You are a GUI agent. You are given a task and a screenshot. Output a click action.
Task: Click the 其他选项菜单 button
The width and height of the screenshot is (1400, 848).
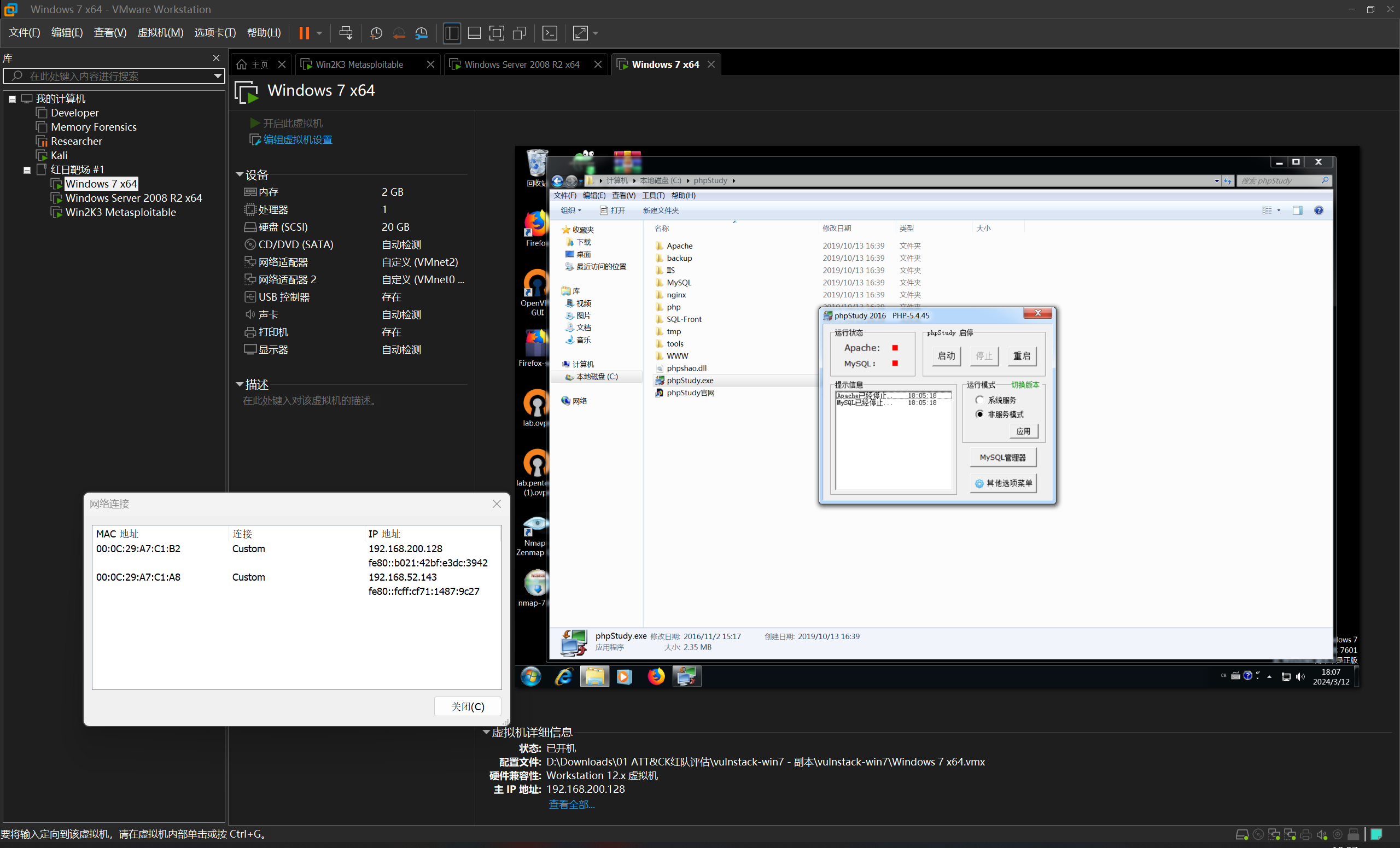[1004, 483]
